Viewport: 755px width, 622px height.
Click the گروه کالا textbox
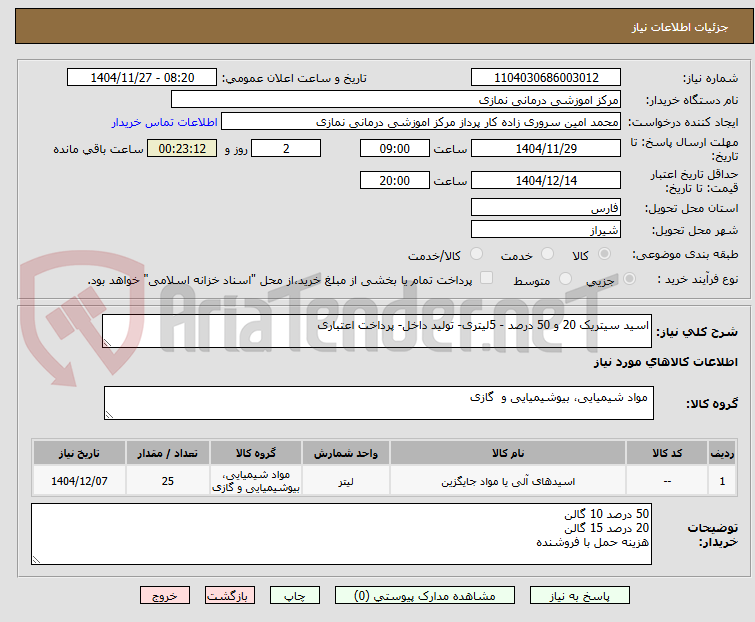tap(379, 403)
